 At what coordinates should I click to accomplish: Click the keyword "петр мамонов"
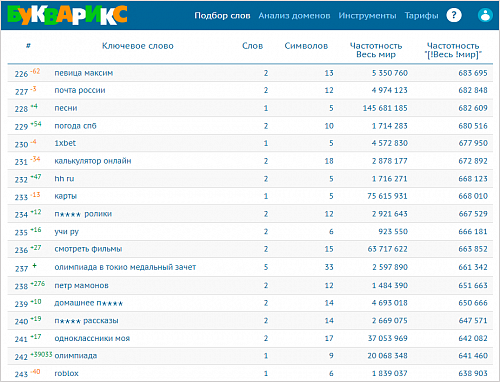pyautogui.click(x=82, y=285)
